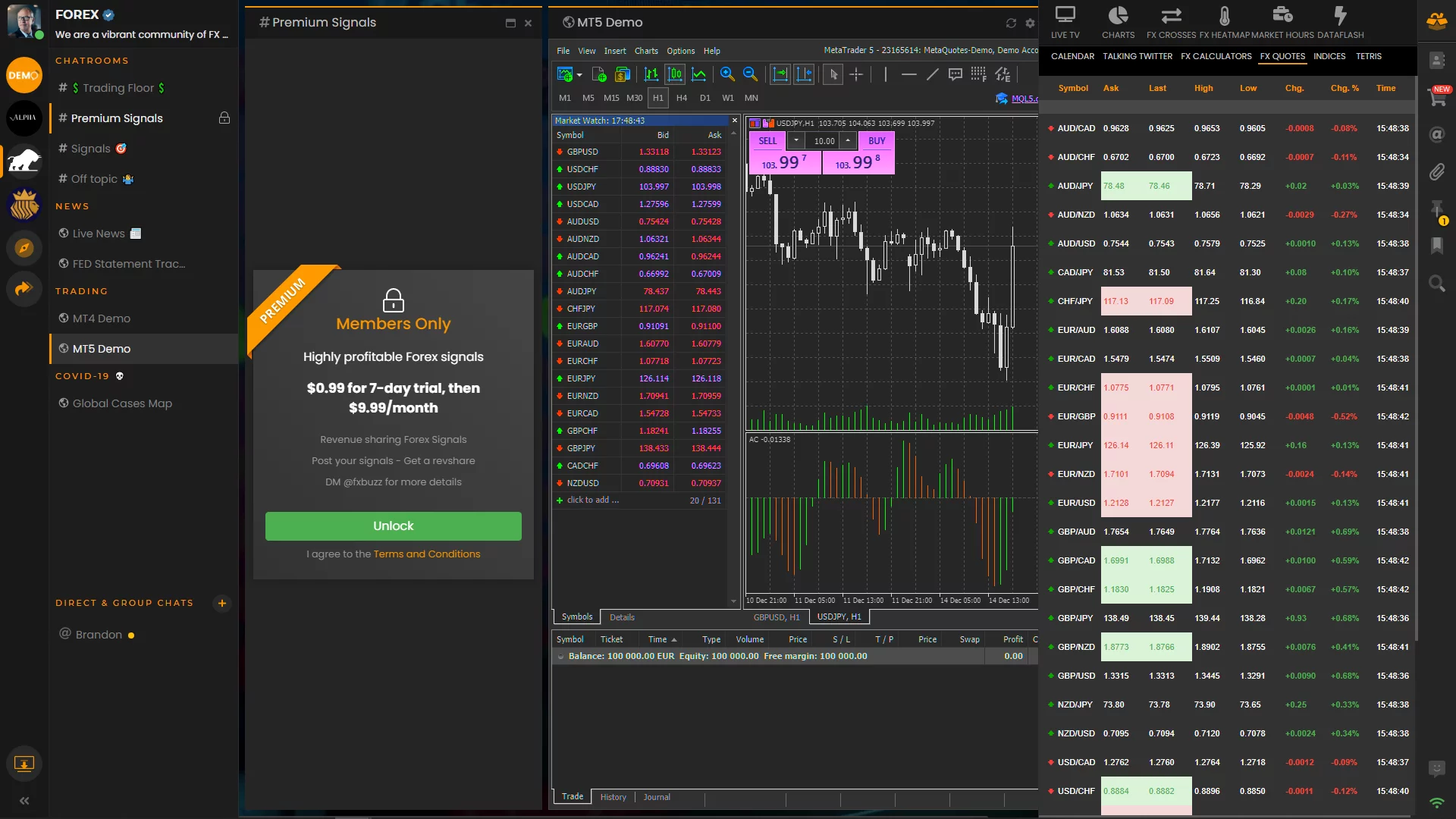Open the Terms and Conditions link
1456x819 pixels.
tap(426, 554)
